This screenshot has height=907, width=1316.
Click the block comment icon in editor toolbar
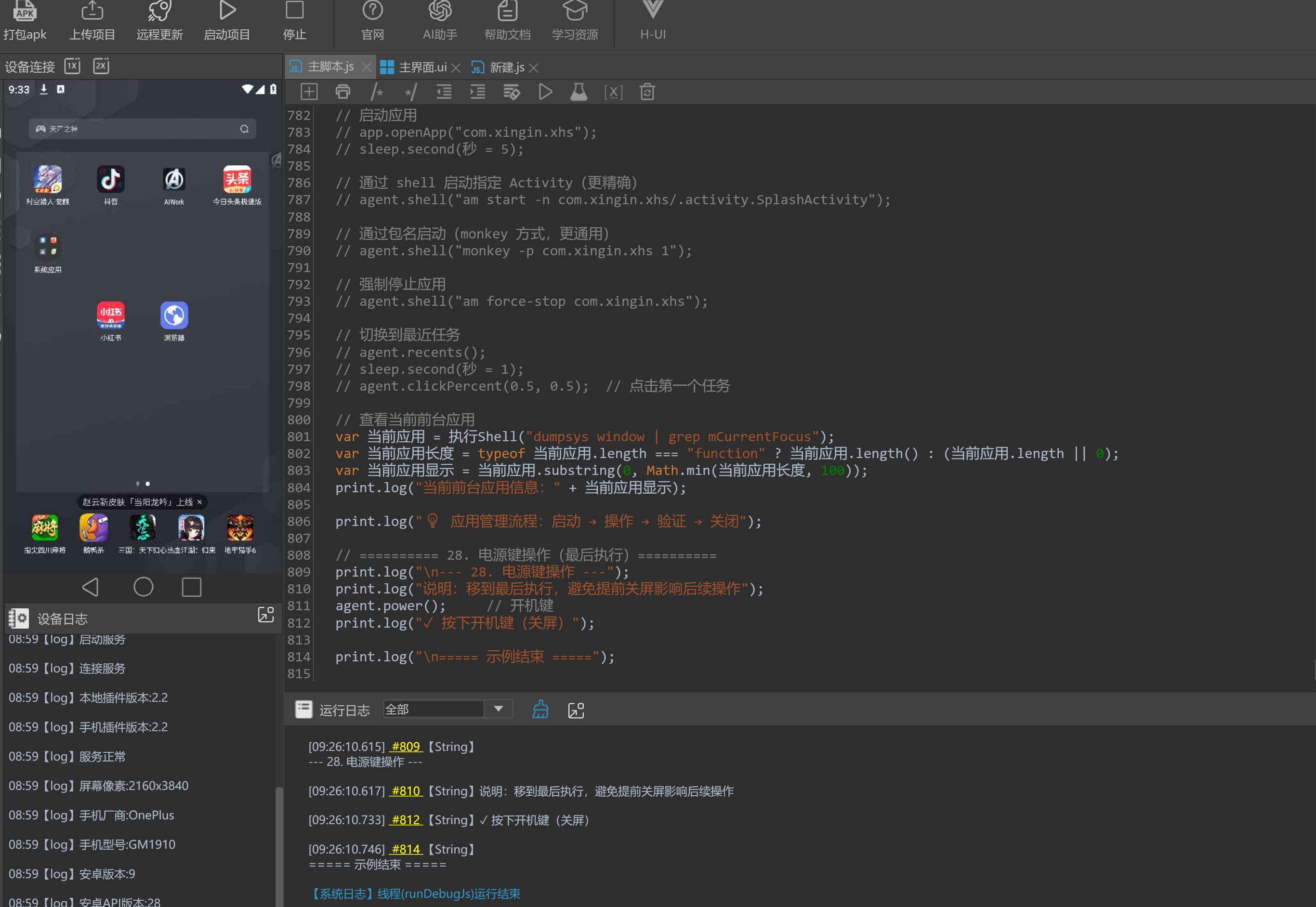point(376,92)
